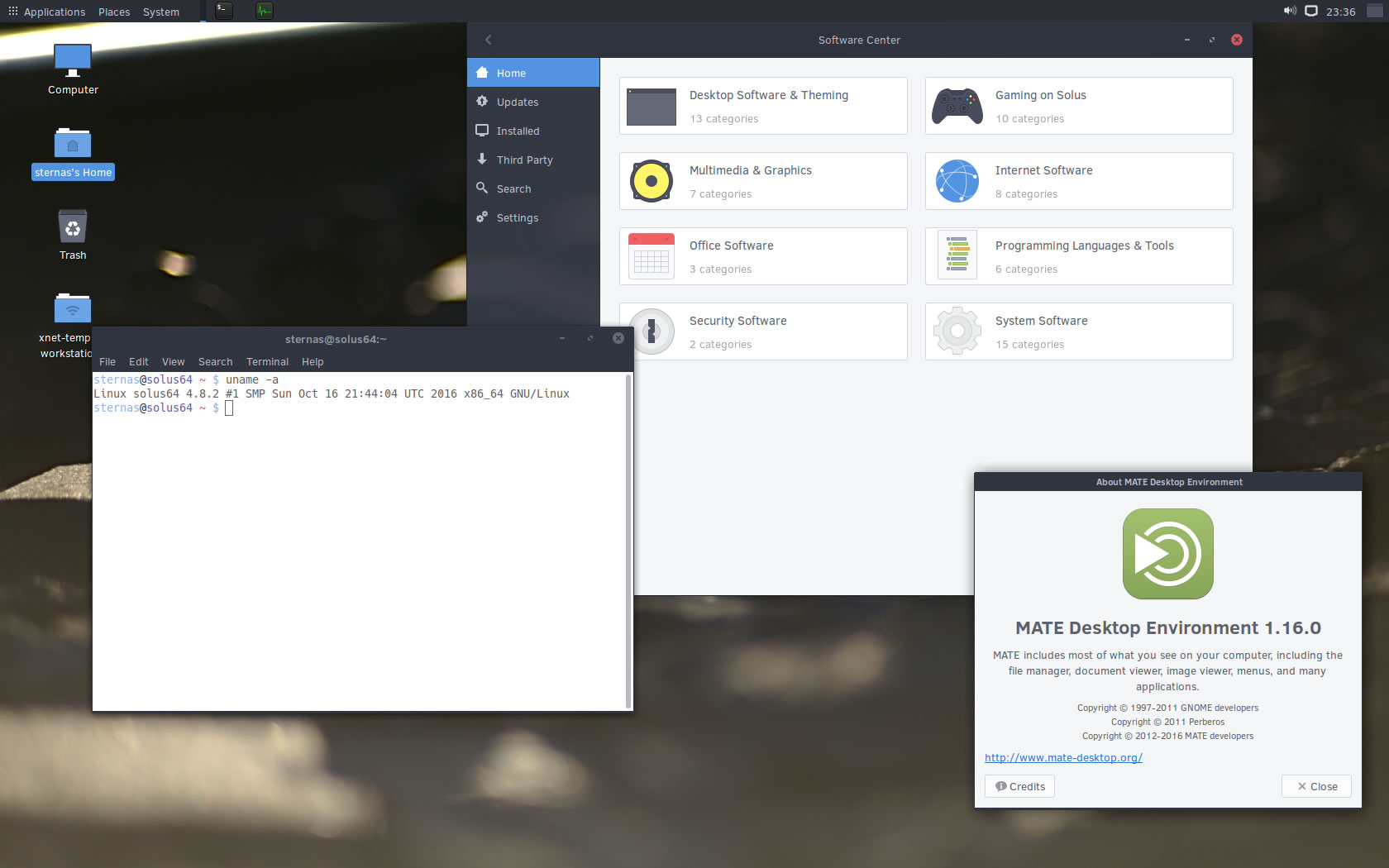Select Search label in Software Center sidebar

pos(514,188)
